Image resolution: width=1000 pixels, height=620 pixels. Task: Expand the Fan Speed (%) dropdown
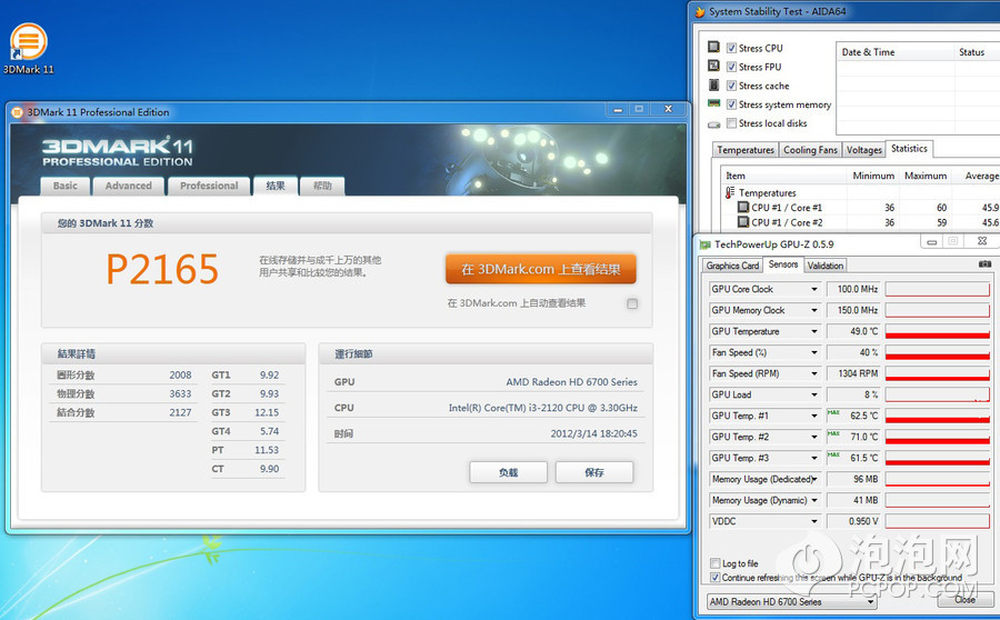point(814,352)
